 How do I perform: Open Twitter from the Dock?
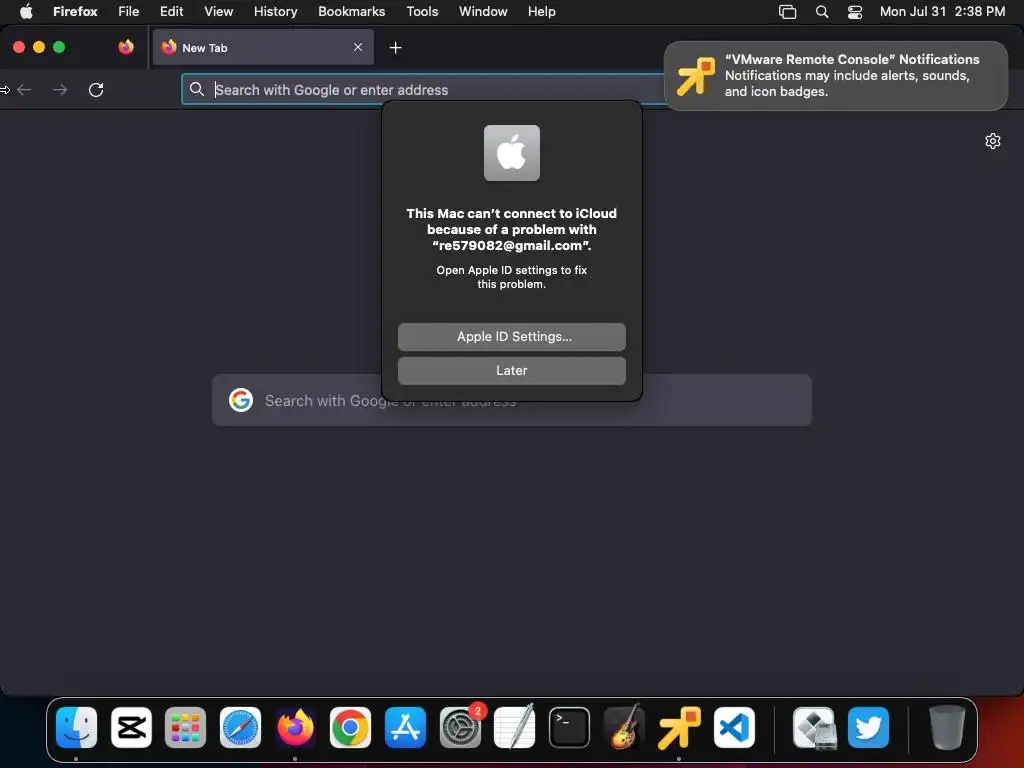(869, 727)
